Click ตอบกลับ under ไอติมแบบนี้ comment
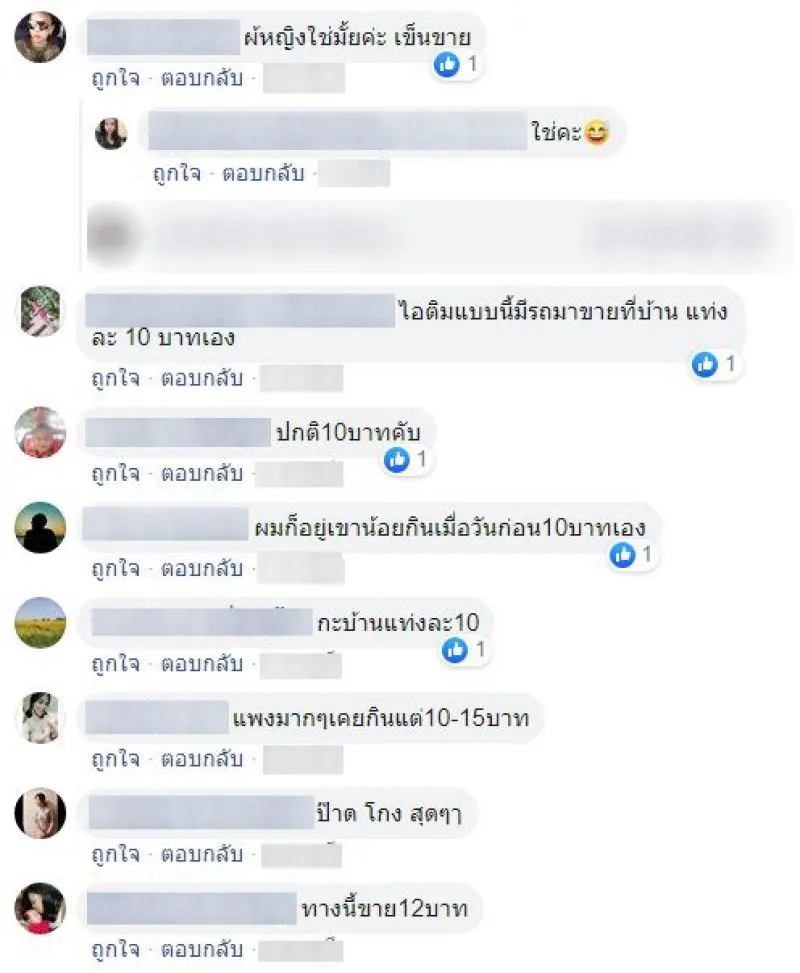The width and height of the screenshot is (800, 973). (x=202, y=378)
